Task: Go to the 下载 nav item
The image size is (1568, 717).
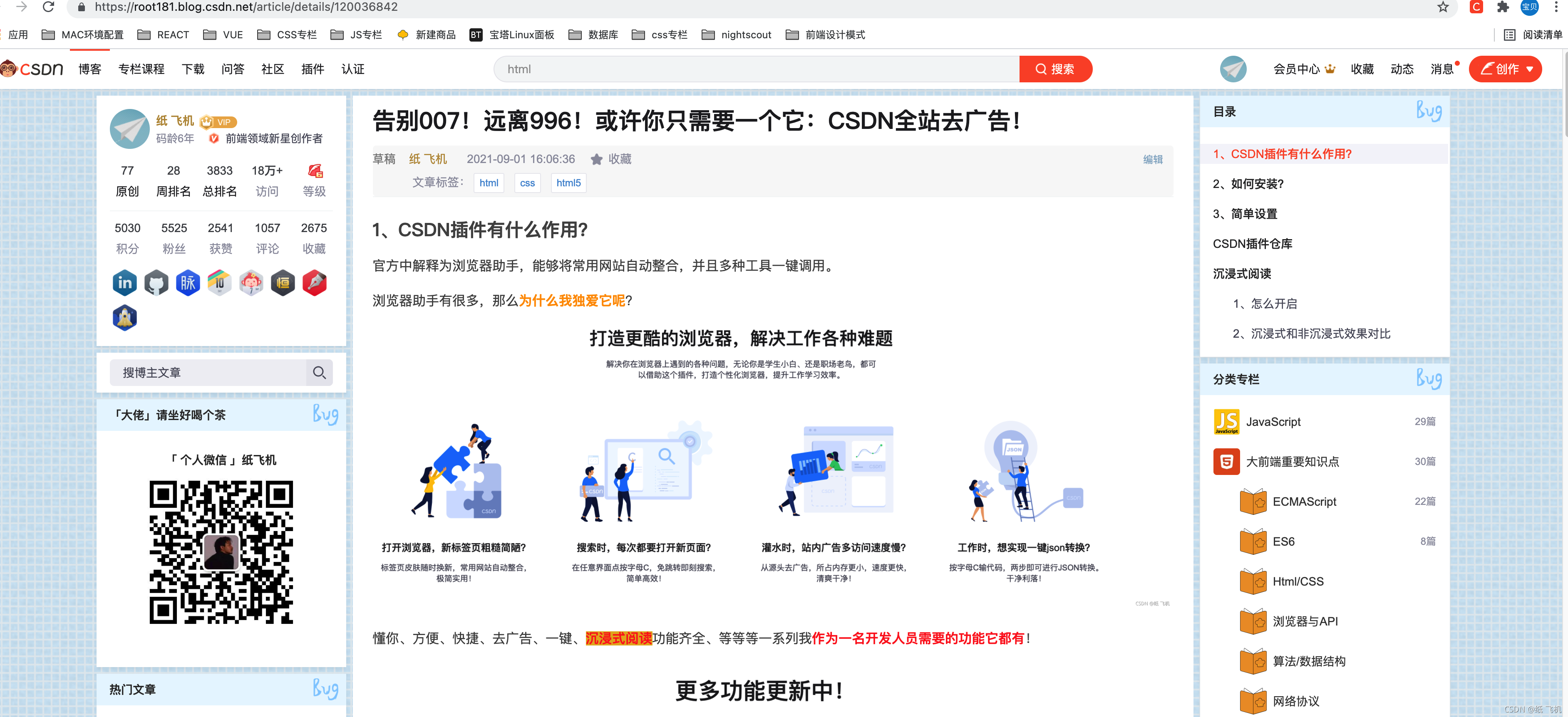Action: pyautogui.click(x=193, y=69)
